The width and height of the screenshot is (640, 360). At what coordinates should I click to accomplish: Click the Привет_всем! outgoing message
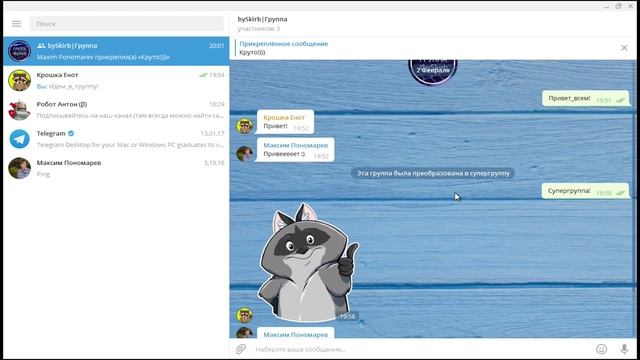coord(585,98)
